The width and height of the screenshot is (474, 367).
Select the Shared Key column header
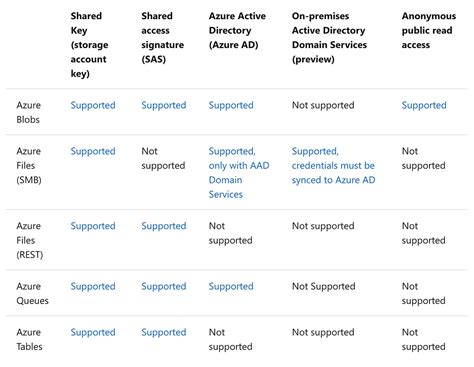(89, 45)
